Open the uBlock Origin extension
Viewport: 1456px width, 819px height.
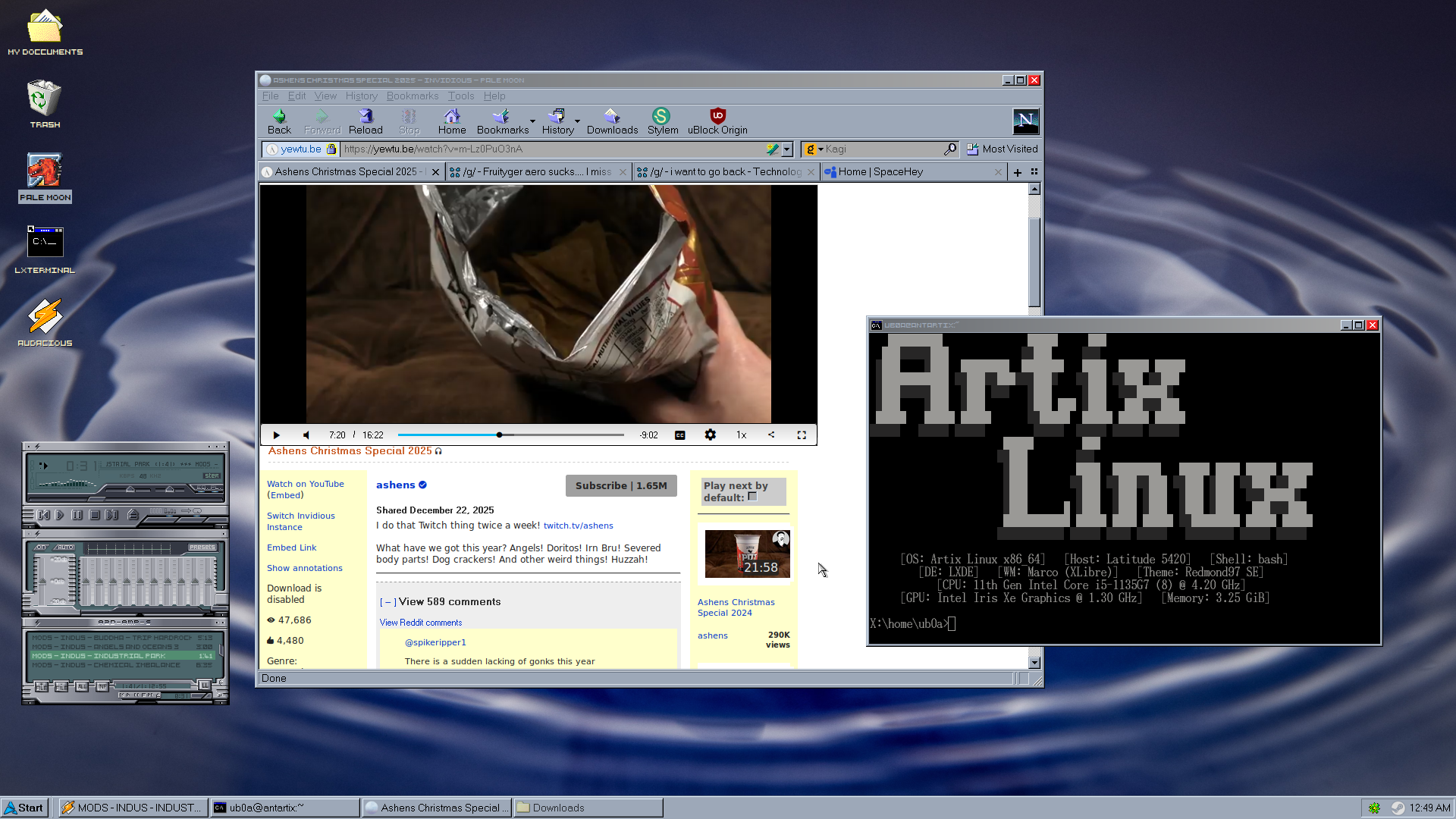717,121
